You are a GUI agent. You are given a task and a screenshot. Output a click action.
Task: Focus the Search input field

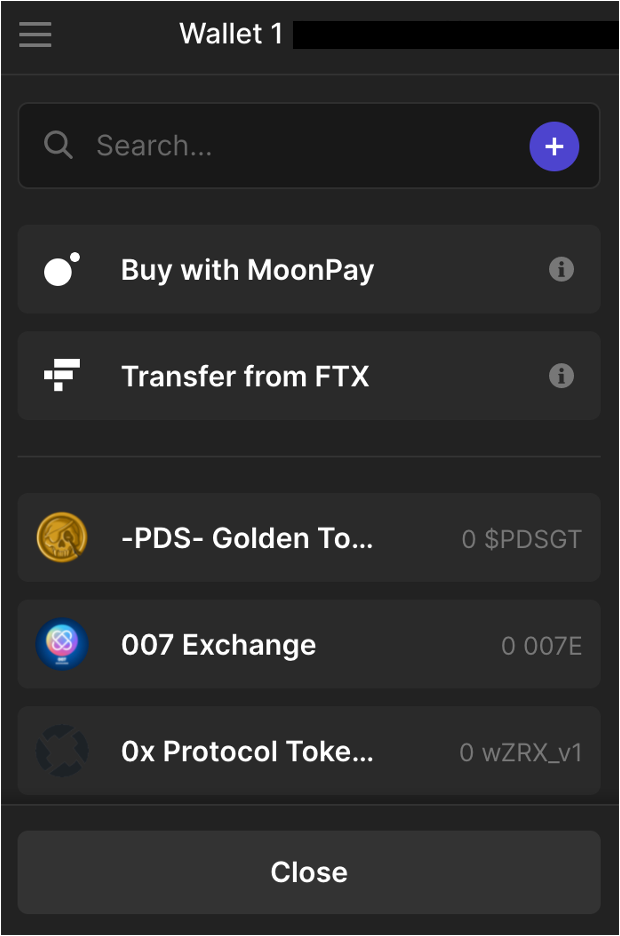(300, 146)
